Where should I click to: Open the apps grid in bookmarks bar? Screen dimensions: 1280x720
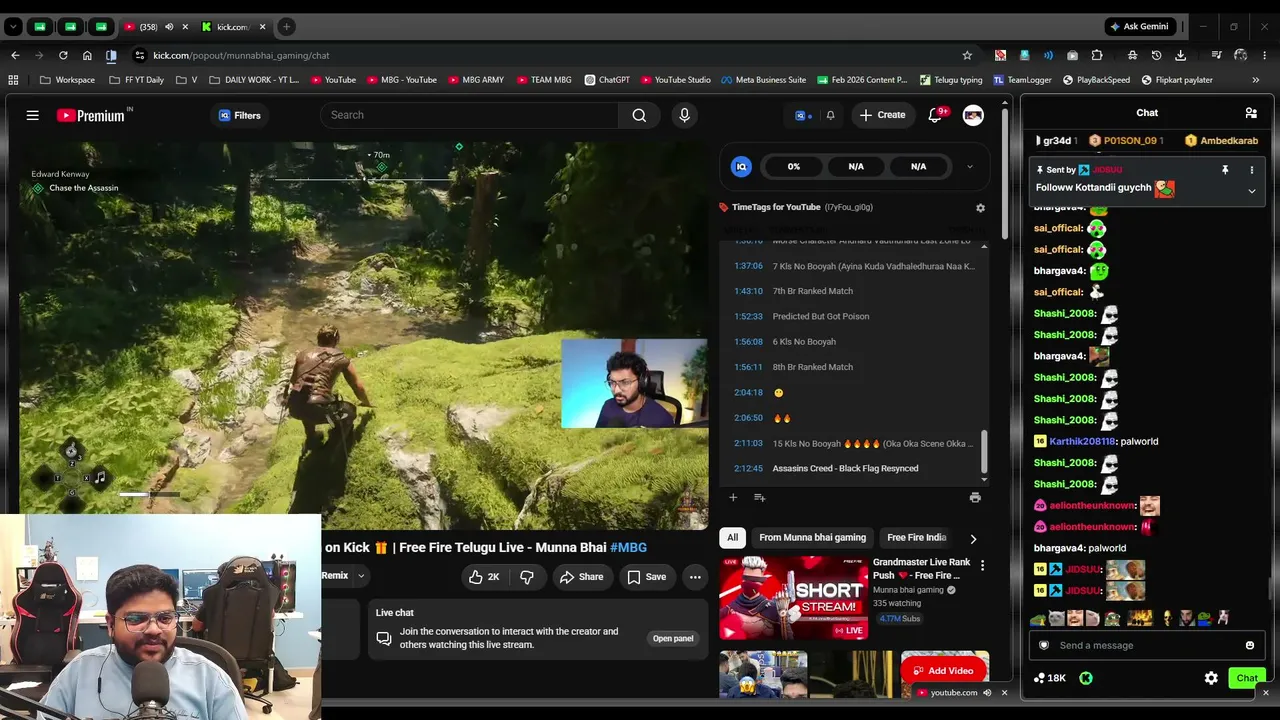(13, 80)
